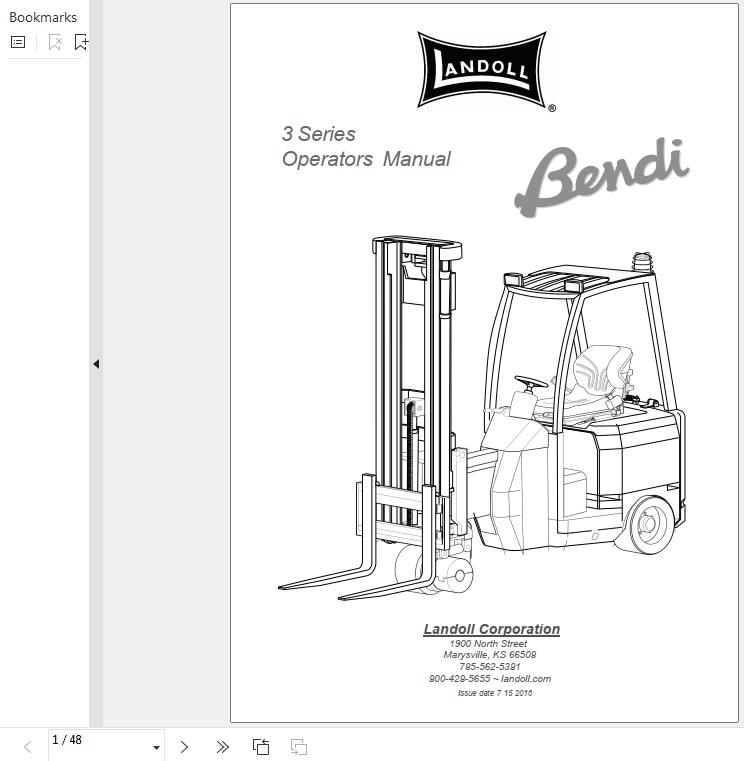
Task: Go to the next page arrow
Action: 184,747
